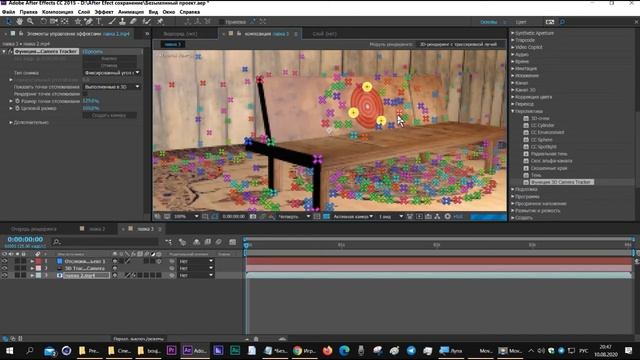Image resolution: width=640 pixels, height=360 pixels.
Task: Toggle viewer transparency grid icon
Action: click(327, 216)
